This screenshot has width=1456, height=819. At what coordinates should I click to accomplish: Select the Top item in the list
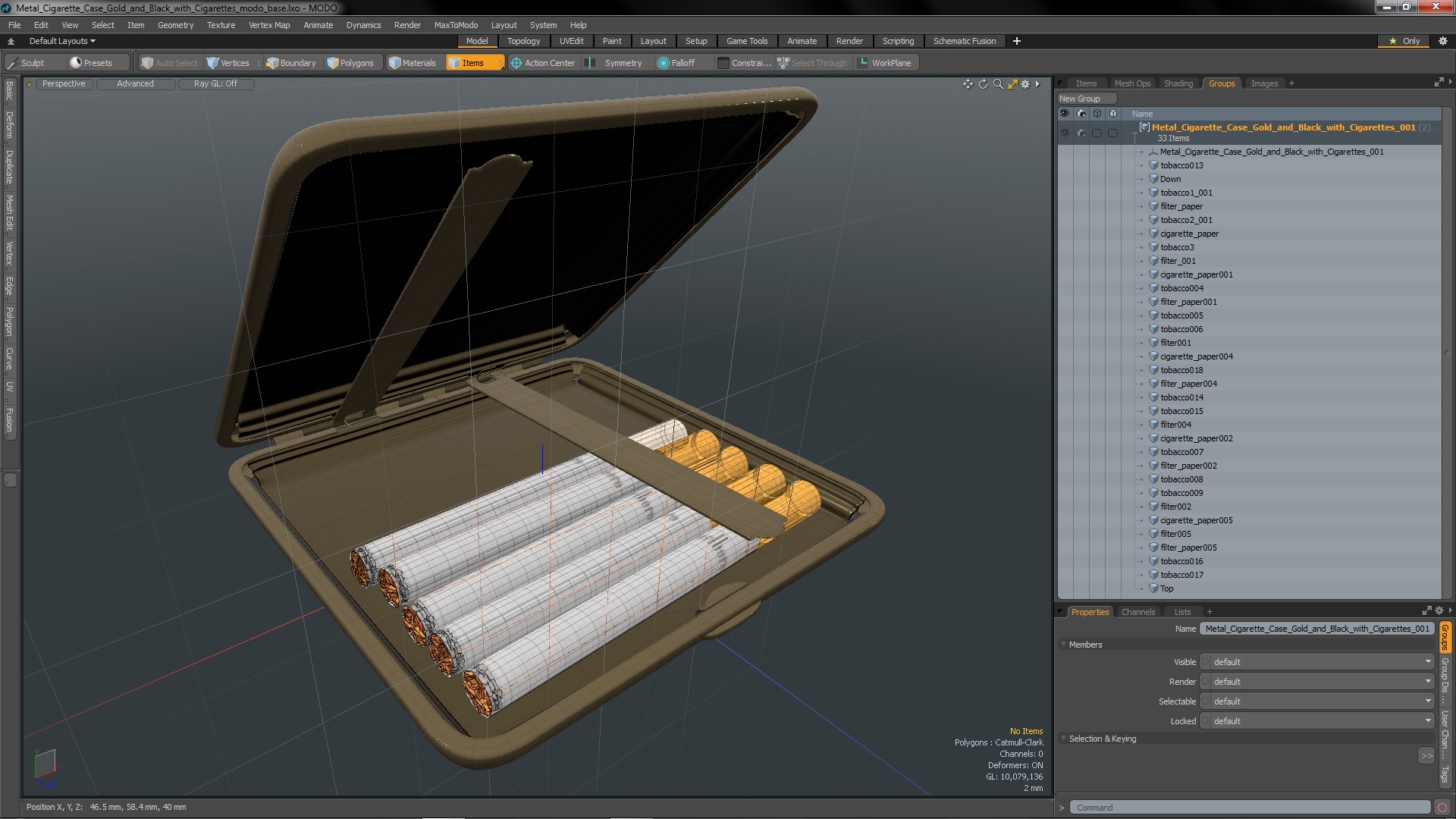(x=1166, y=588)
